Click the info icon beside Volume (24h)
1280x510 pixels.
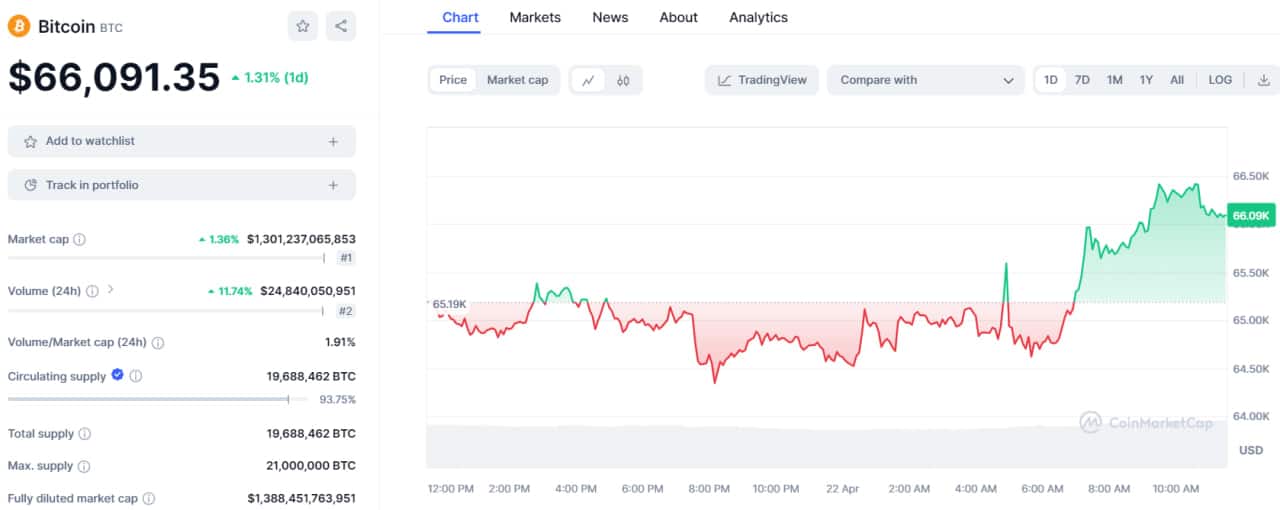(x=92, y=291)
